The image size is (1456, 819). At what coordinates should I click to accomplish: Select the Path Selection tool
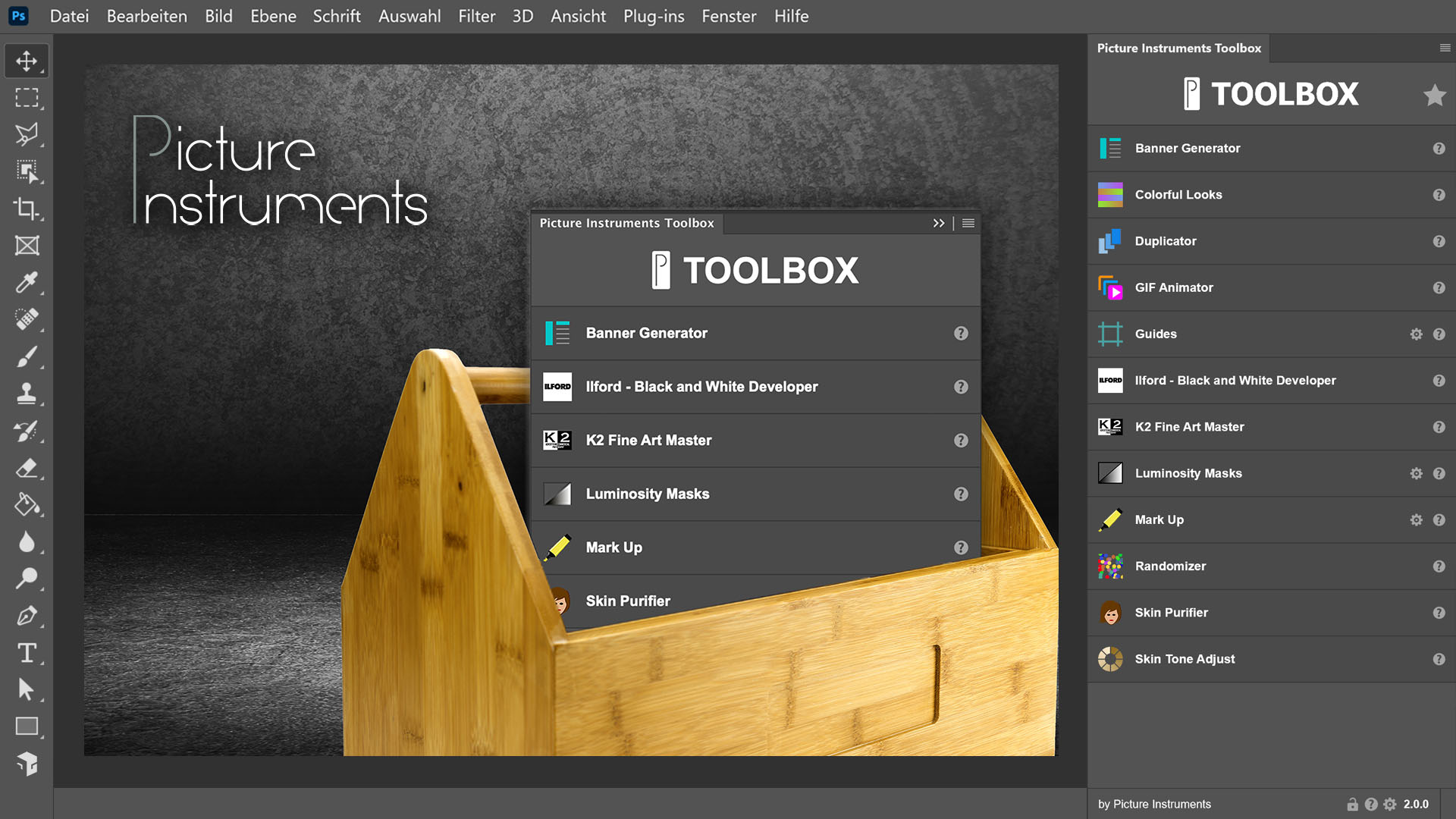coord(27,689)
